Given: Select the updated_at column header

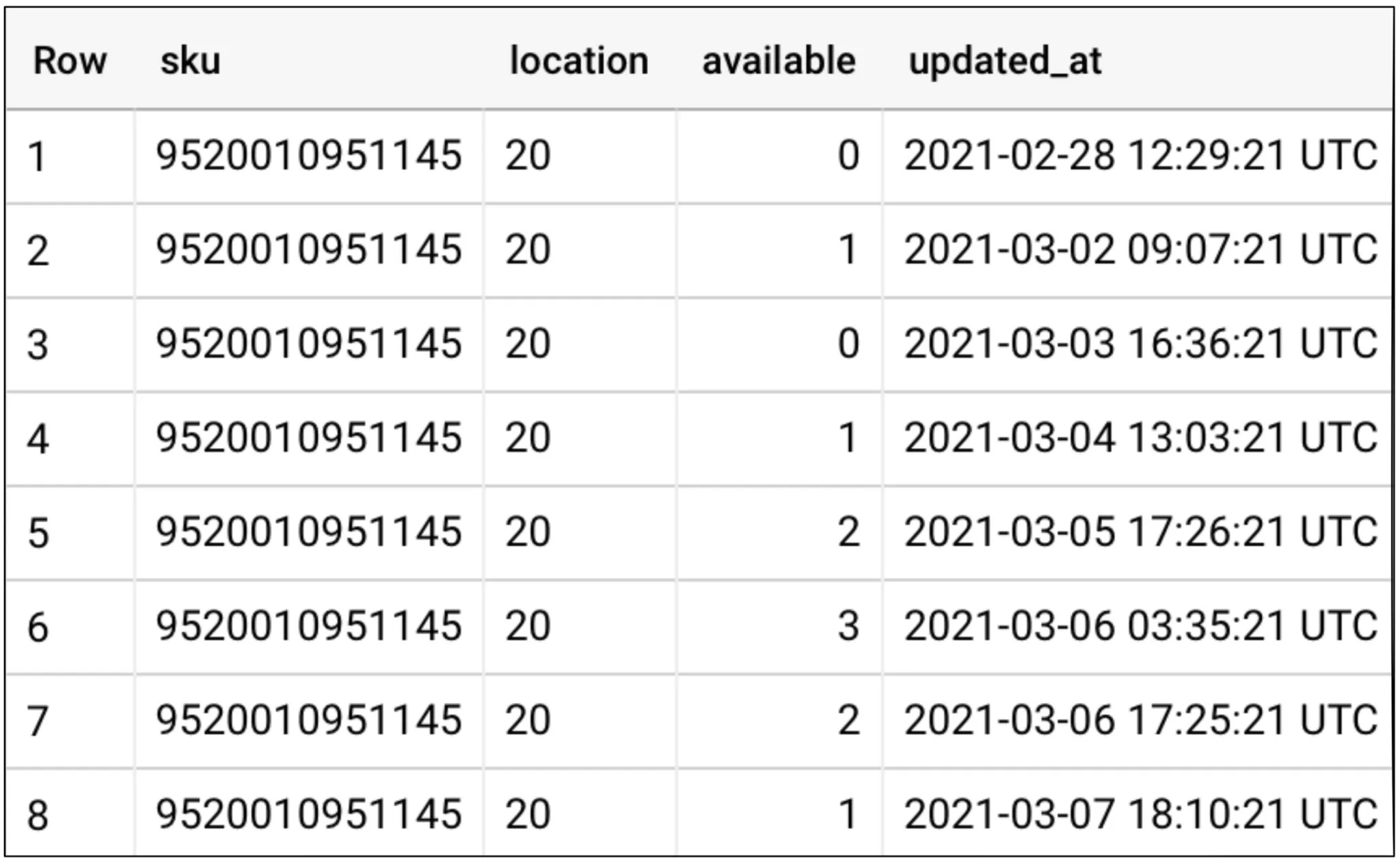Looking at the screenshot, I should [1004, 61].
